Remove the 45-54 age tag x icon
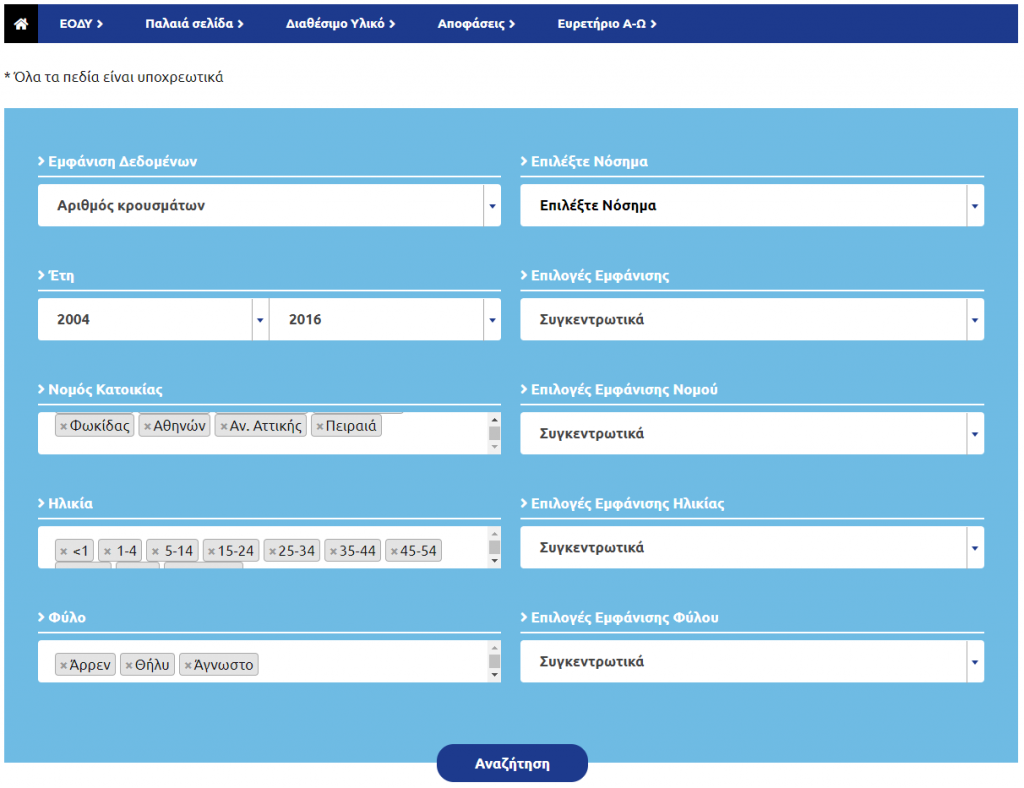 (394, 551)
